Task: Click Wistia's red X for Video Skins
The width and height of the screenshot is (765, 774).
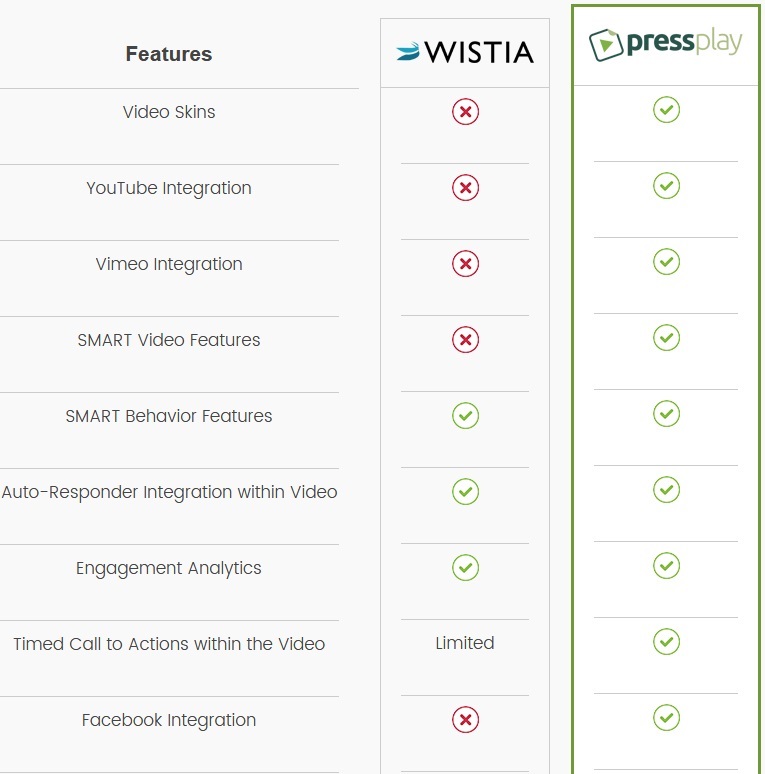Action: 465,112
